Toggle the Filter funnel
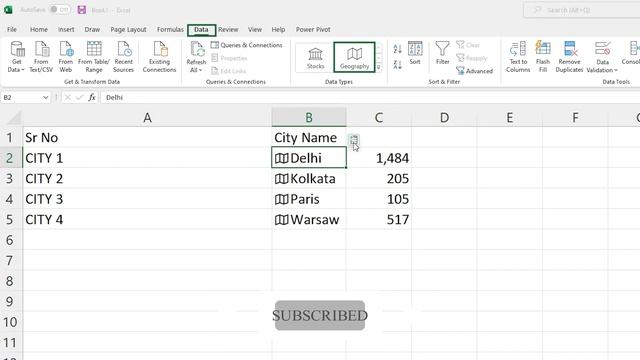This screenshot has height=360, width=640. point(442,53)
